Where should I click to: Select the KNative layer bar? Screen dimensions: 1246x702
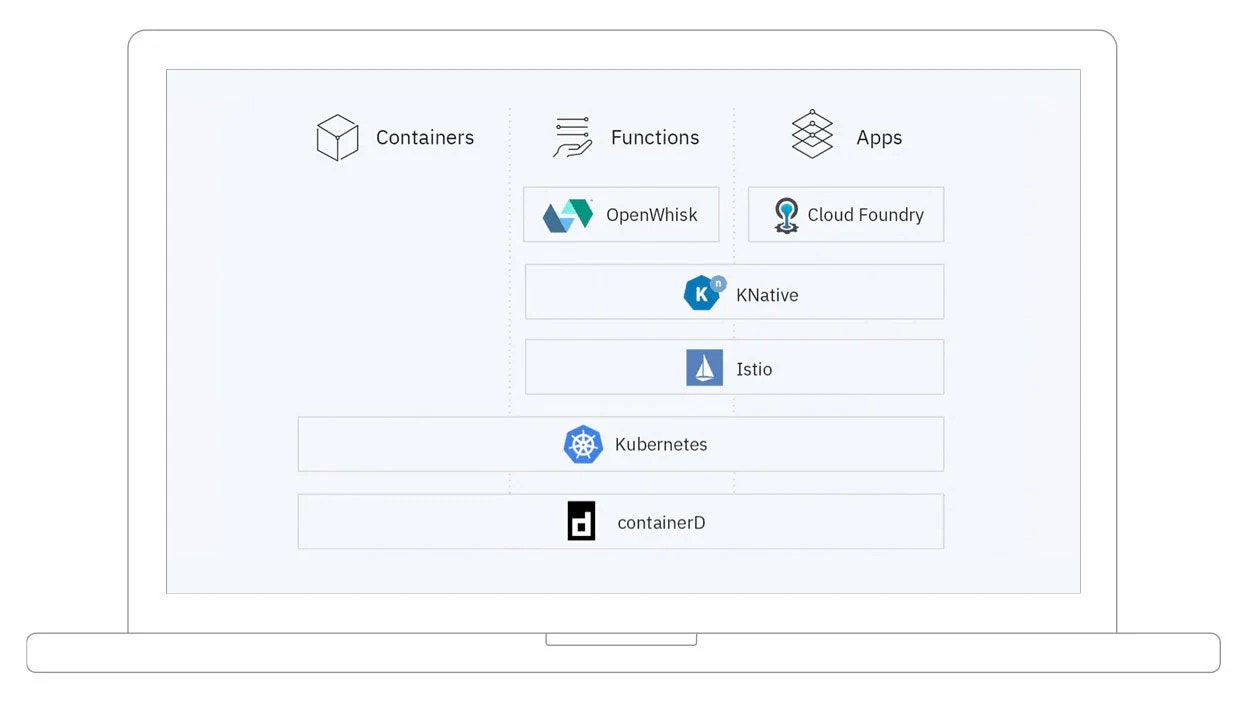[734, 292]
